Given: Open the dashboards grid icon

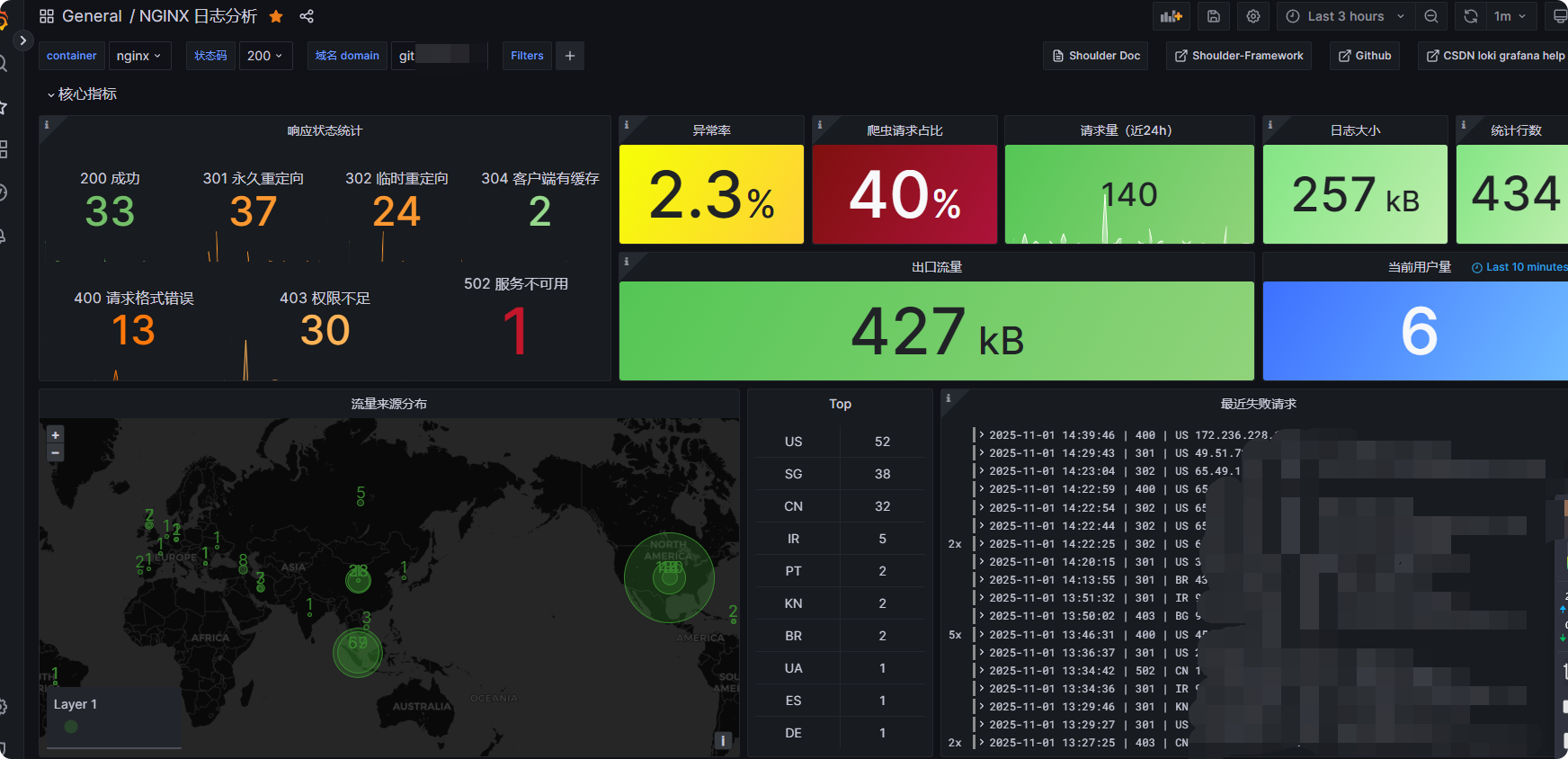Looking at the screenshot, I should (x=47, y=16).
